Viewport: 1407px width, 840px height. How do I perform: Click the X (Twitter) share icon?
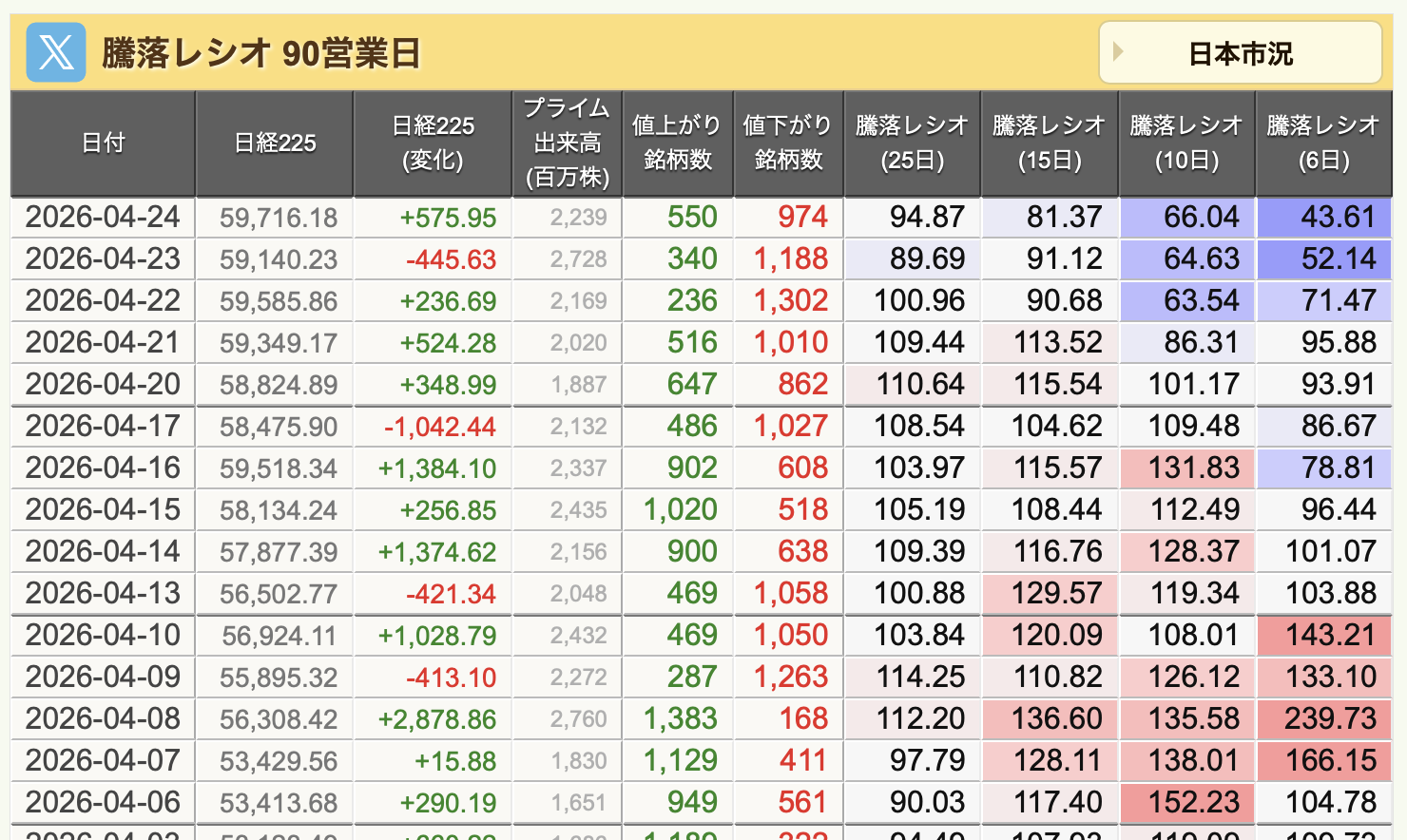(x=56, y=52)
